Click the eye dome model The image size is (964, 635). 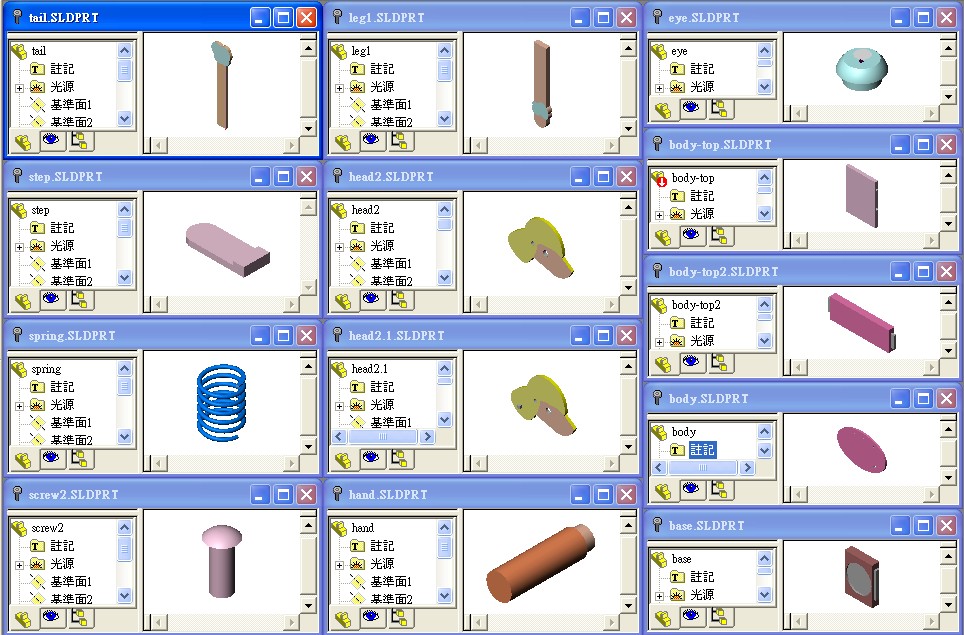pyautogui.click(x=861, y=69)
